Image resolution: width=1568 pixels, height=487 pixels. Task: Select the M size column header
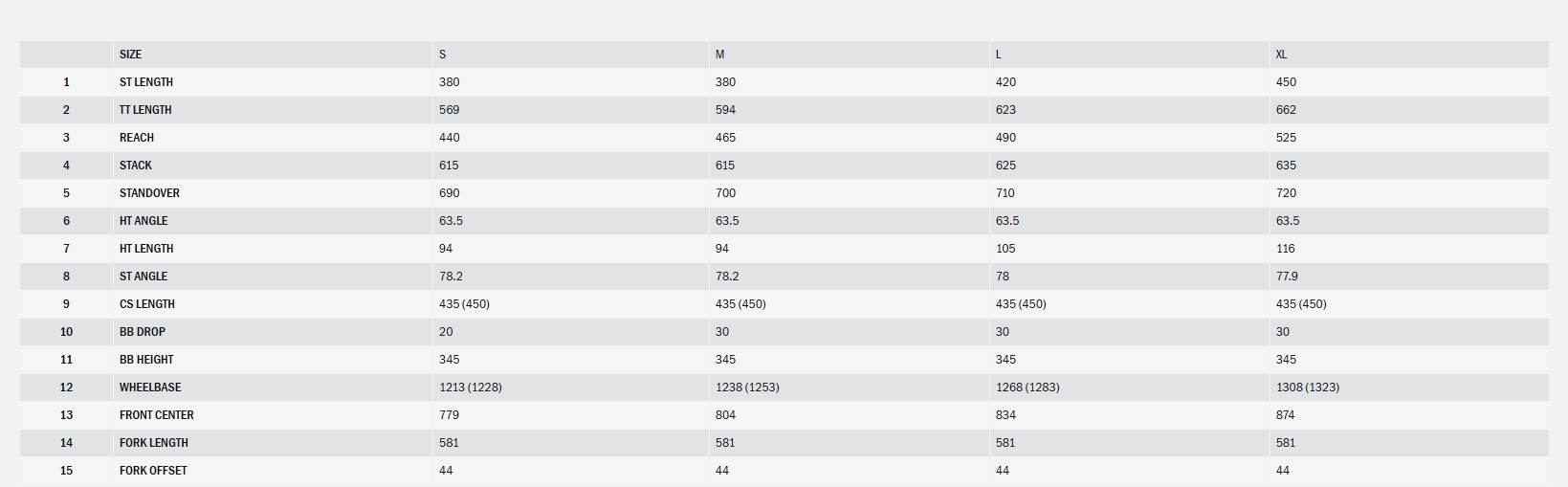click(x=719, y=55)
